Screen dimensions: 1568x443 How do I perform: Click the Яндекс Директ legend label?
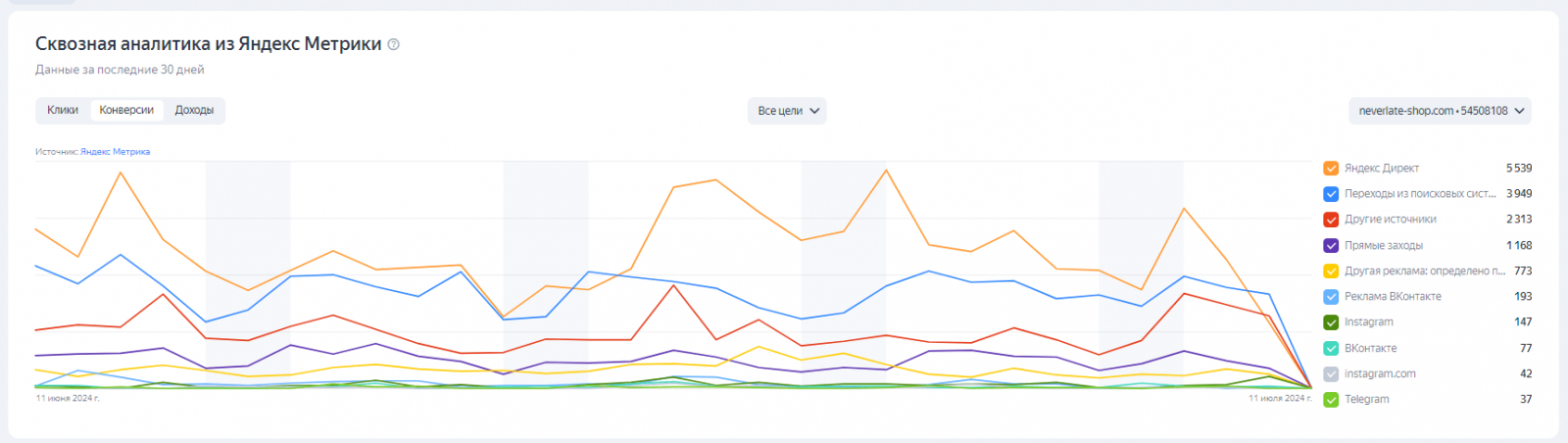pyautogui.click(x=1381, y=169)
